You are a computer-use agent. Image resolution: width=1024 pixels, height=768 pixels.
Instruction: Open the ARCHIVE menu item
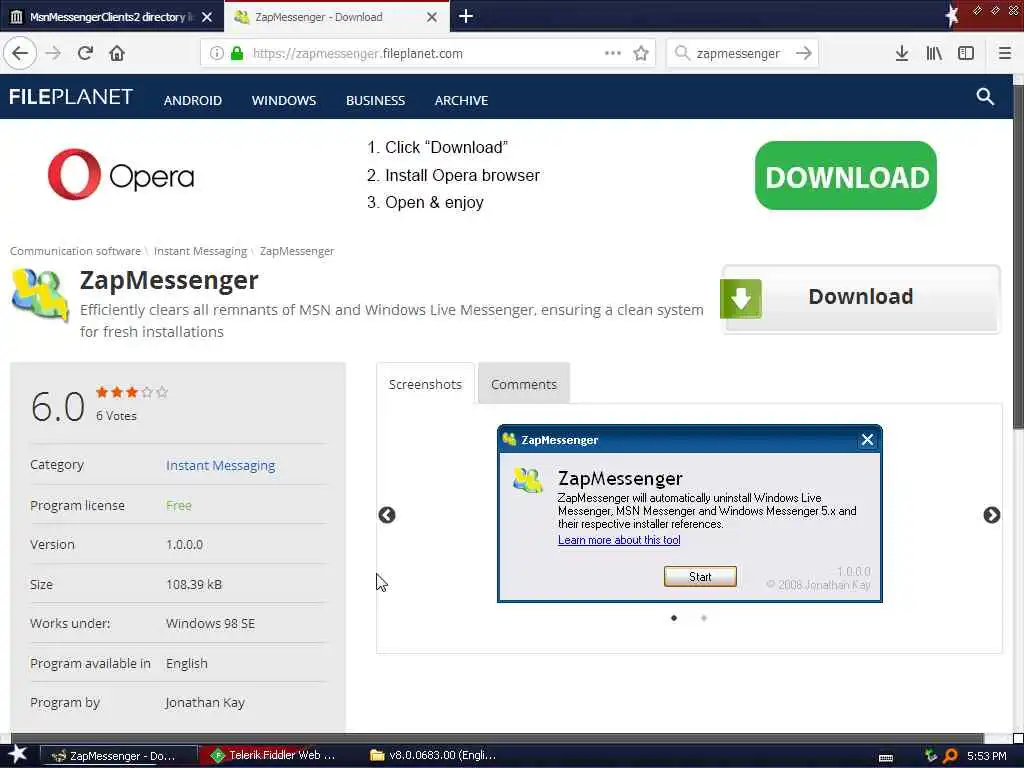click(461, 101)
